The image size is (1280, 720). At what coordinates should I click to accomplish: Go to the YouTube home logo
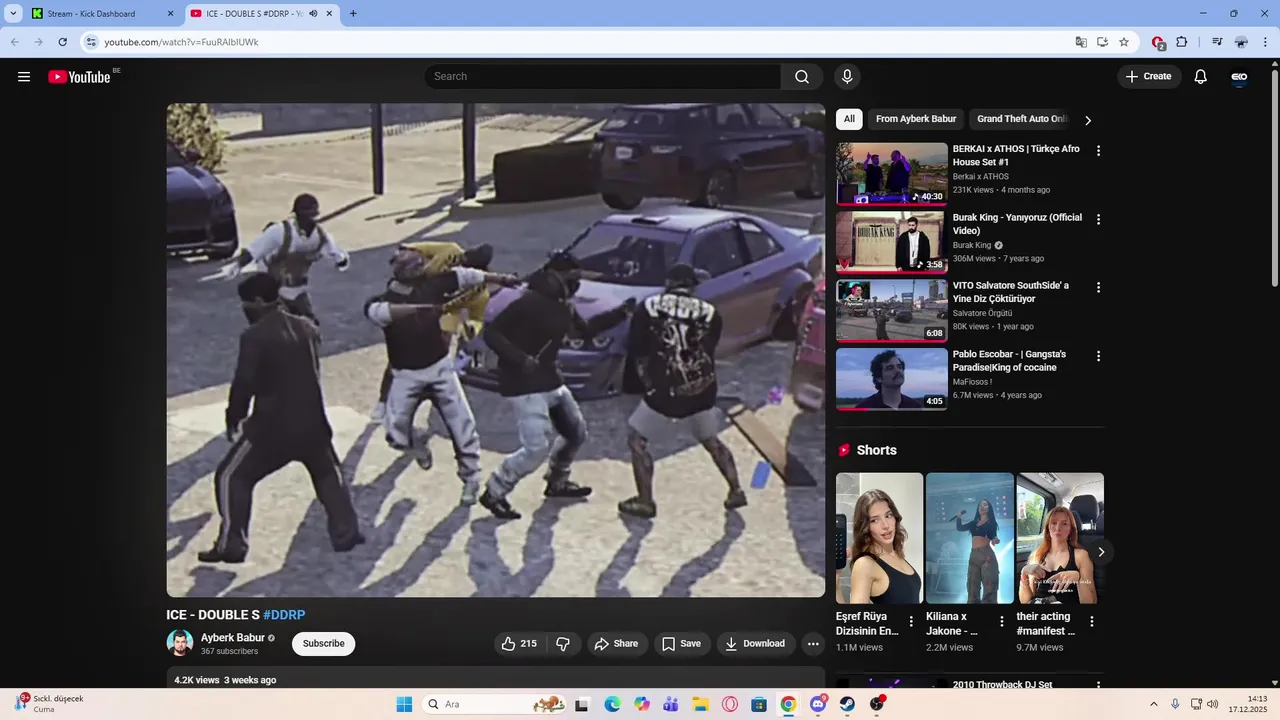coord(79,77)
